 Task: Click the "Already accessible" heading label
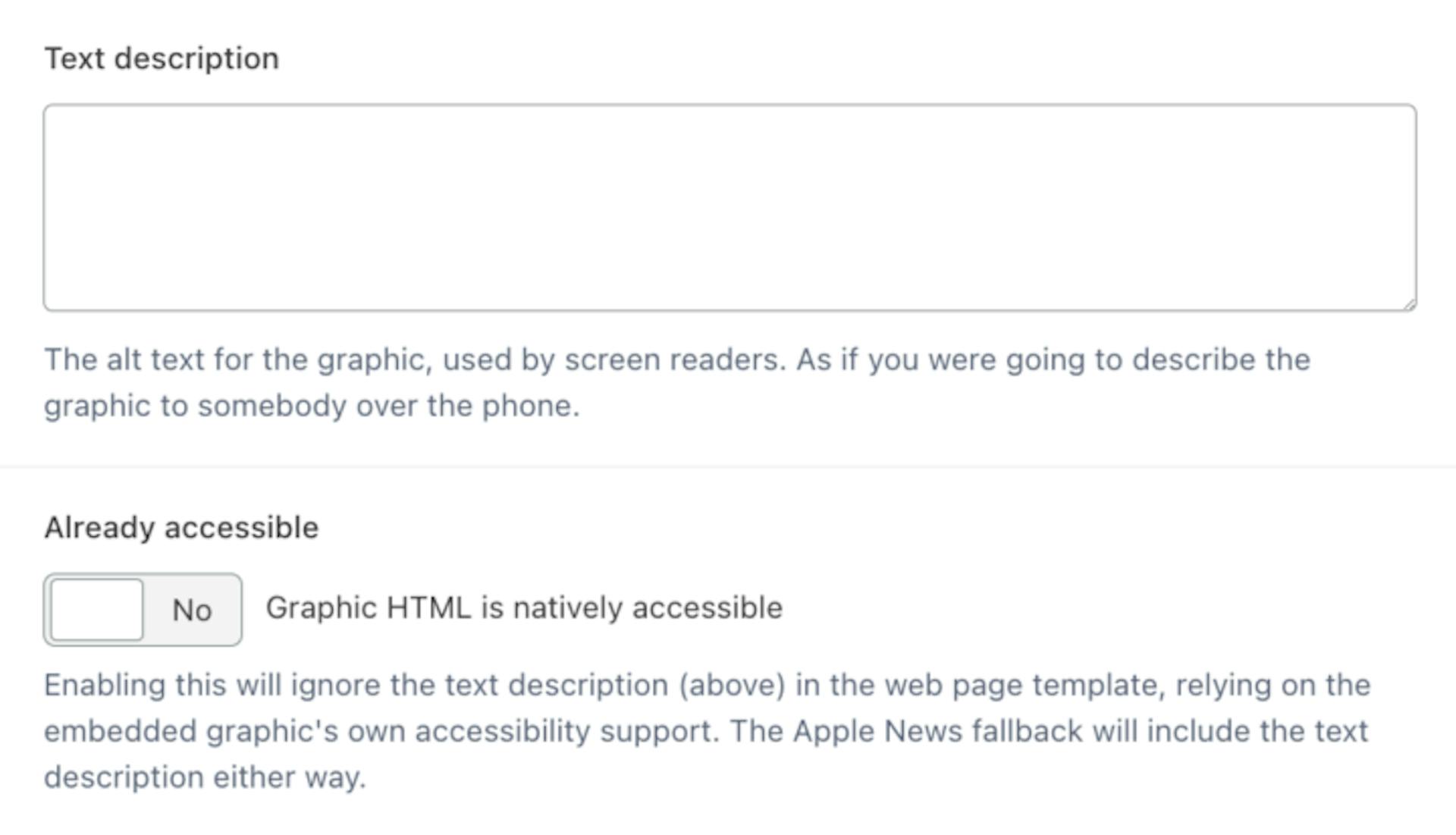pos(181,528)
